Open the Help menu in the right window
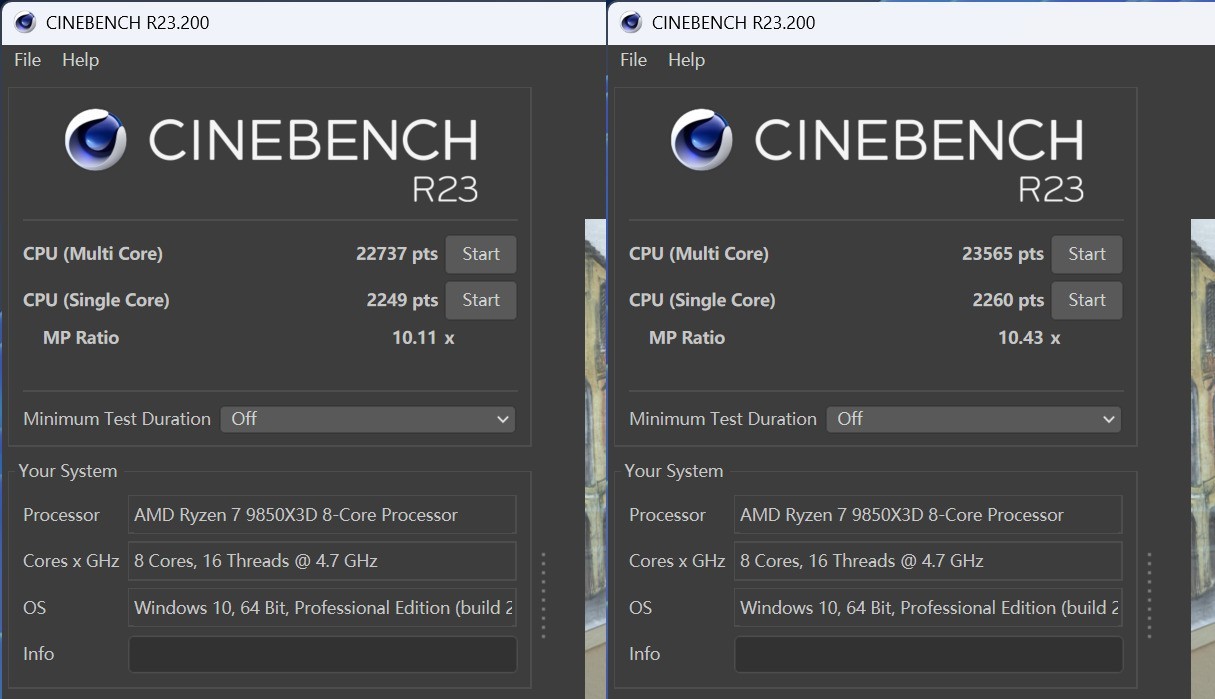 [x=686, y=60]
